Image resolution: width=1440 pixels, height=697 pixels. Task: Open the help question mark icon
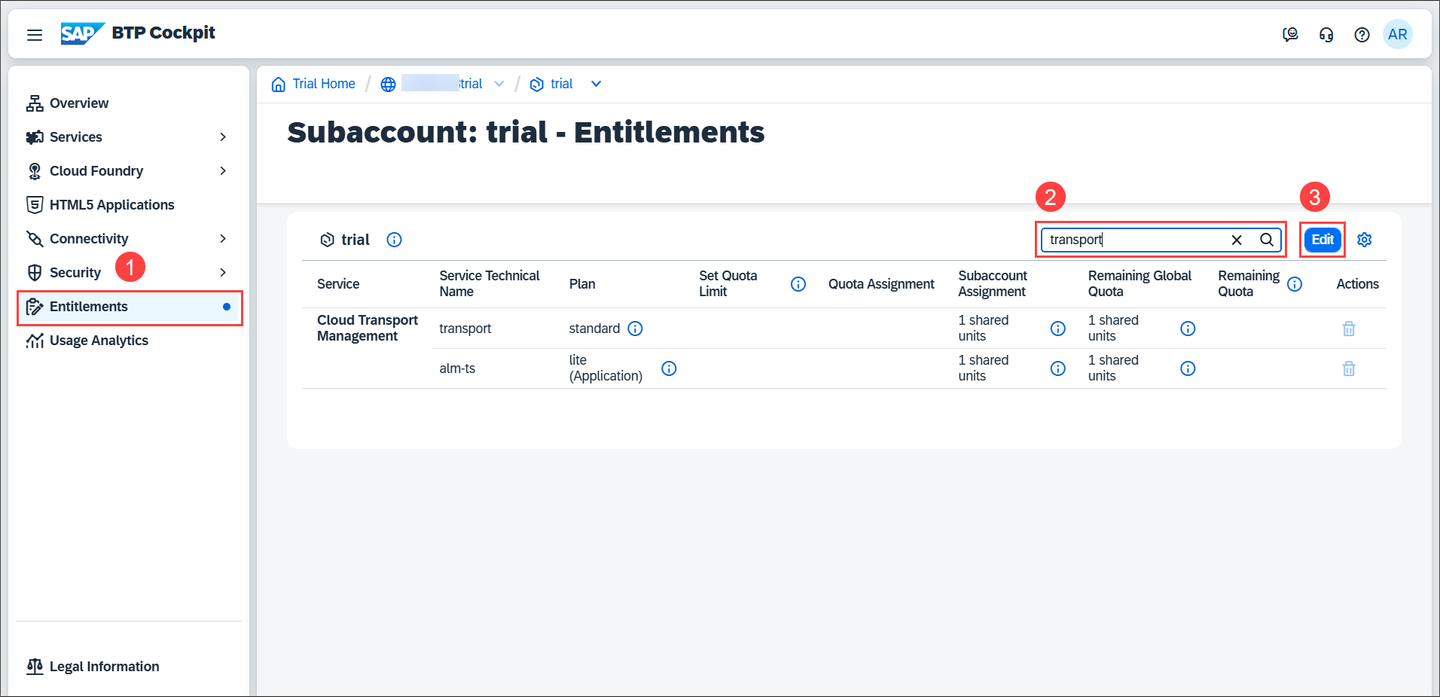click(x=1362, y=35)
